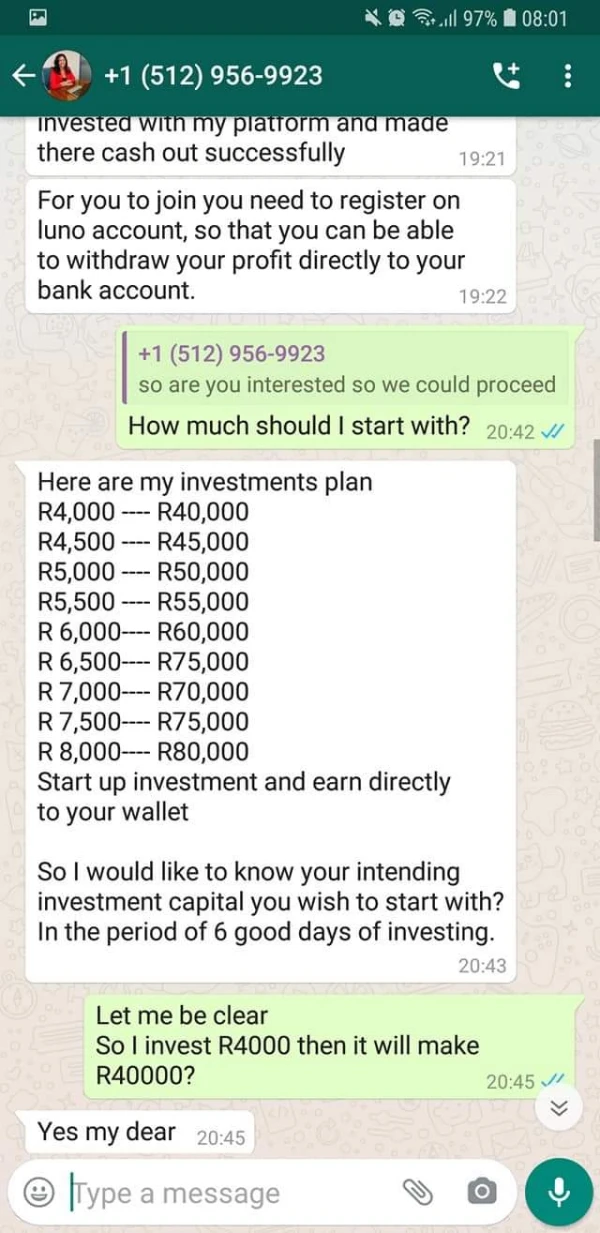The height and width of the screenshot is (1233, 600).
Task: Tap the image notification icon in status bar
Action: click(39, 17)
